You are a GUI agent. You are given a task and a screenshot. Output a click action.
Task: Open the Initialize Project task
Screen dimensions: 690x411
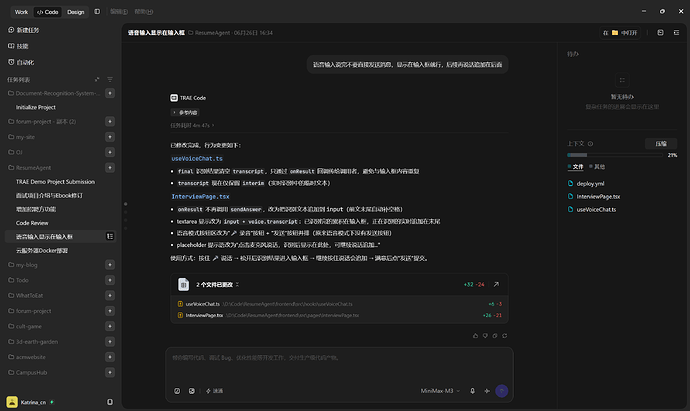tap(36, 107)
